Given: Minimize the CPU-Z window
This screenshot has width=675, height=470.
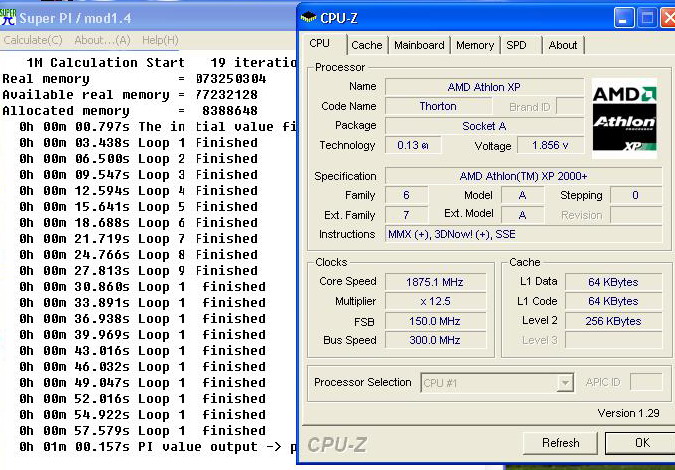Looking at the screenshot, I should coord(624,18).
